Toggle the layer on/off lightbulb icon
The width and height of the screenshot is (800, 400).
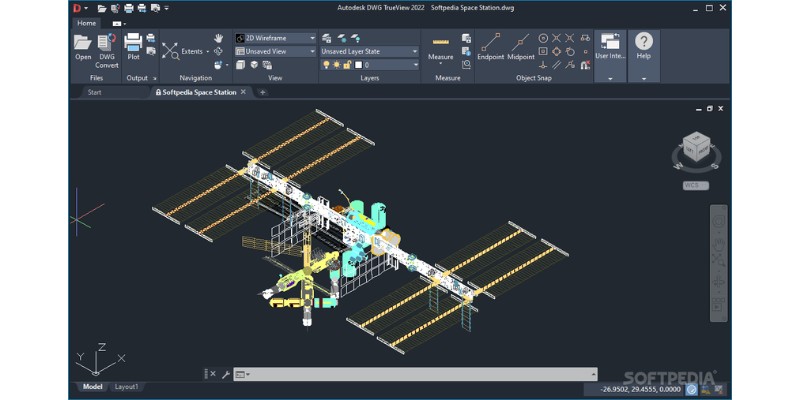tap(327, 65)
